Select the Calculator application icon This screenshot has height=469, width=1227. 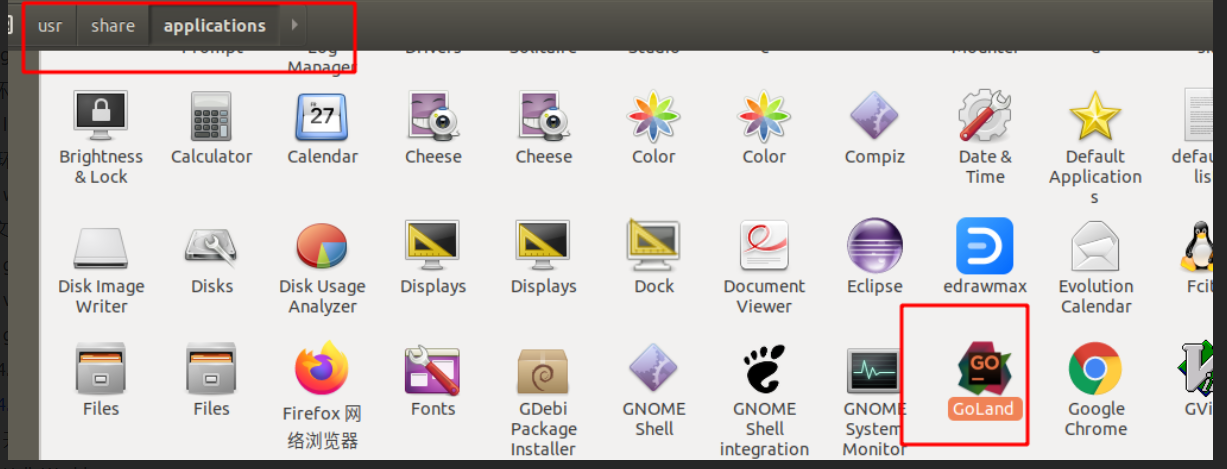click(x=211, y=117)
